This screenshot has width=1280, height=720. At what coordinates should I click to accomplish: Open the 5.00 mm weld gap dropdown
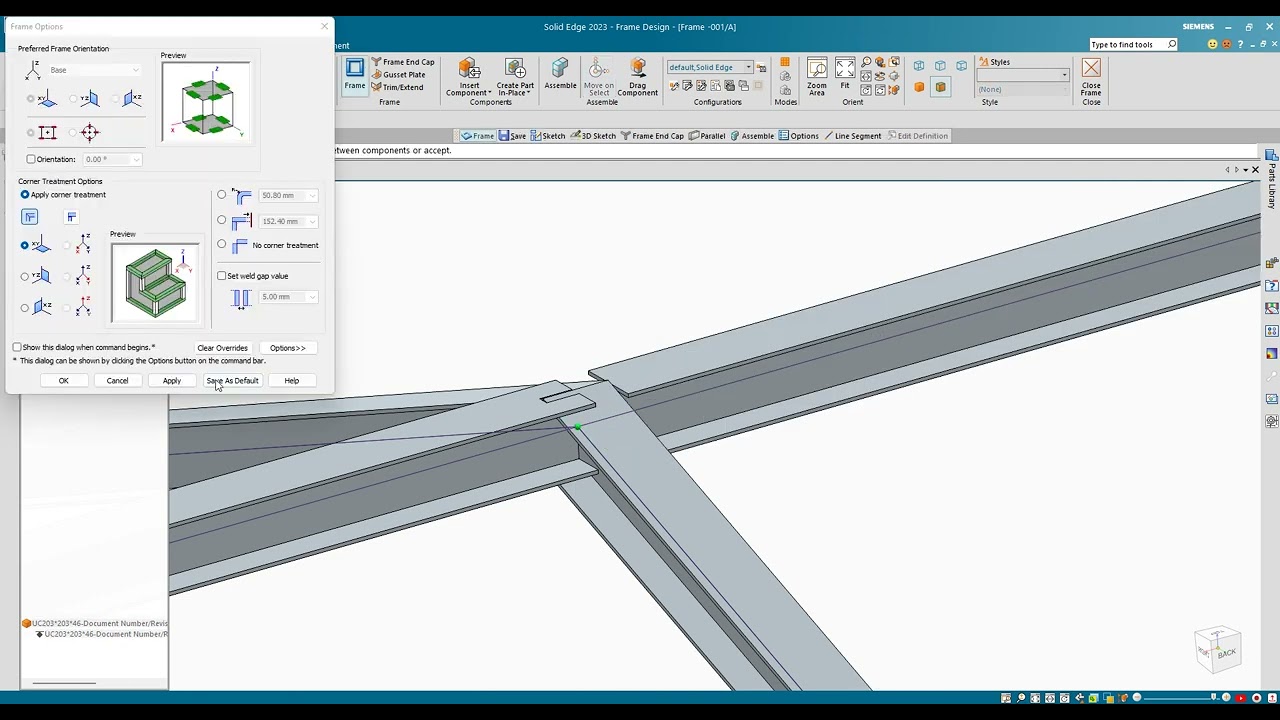click(312, 297)
